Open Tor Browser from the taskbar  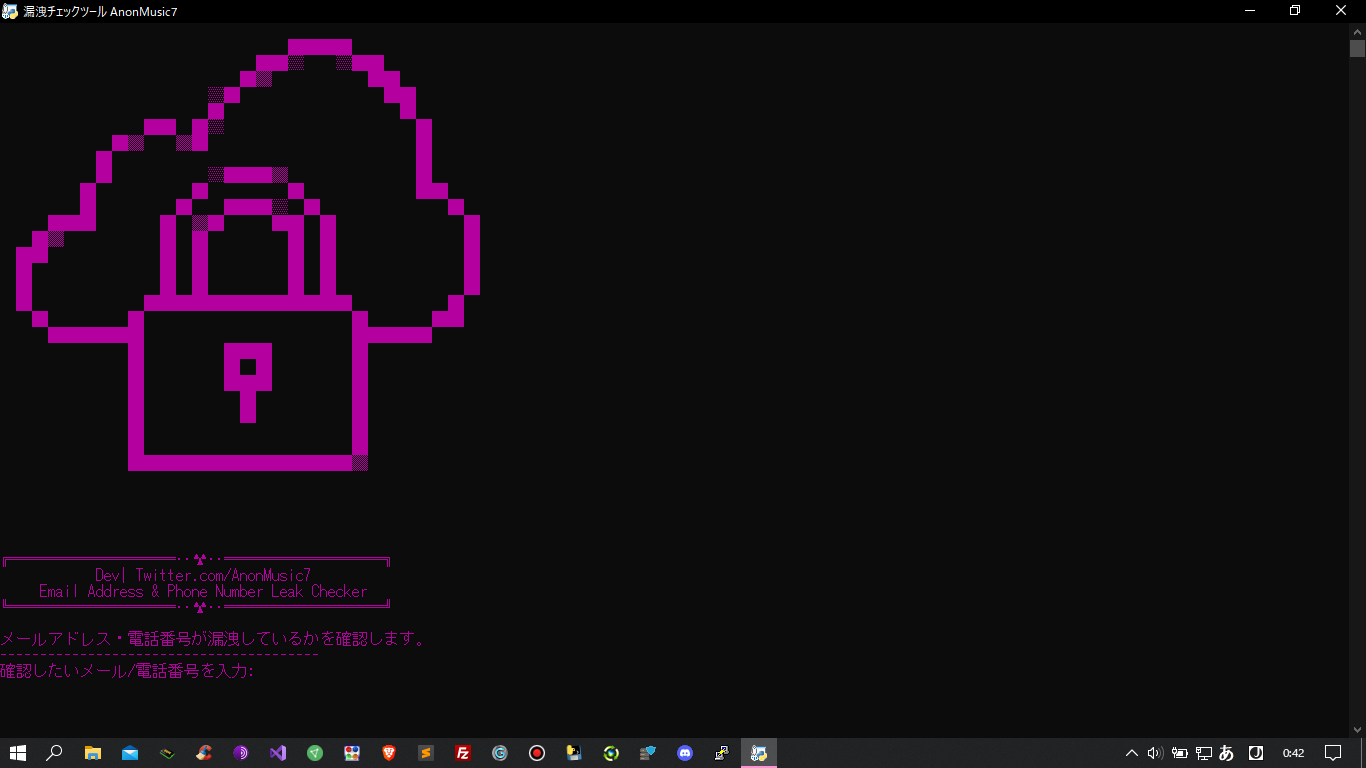[x=240, y=753]
